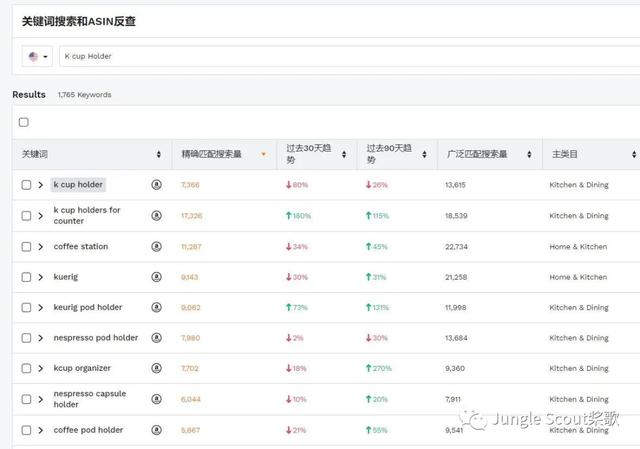Open the US flag marketplace dropdown
Screen dimensions: 640x449
(x=38, y=57)
